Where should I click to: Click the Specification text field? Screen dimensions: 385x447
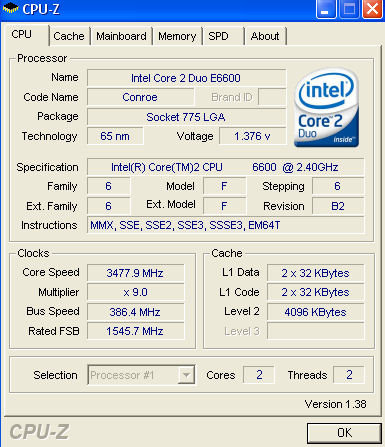[x=225, y=167]
